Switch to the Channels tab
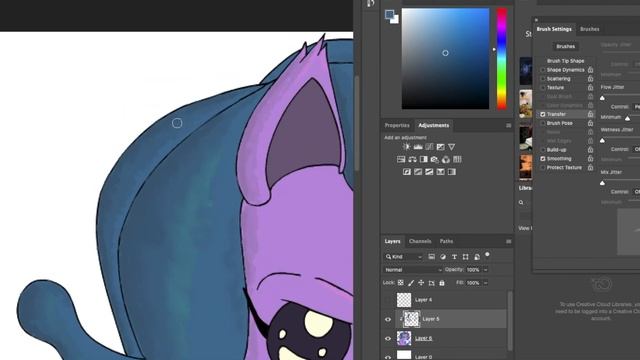The image size is (640, 360). (420, 242)
